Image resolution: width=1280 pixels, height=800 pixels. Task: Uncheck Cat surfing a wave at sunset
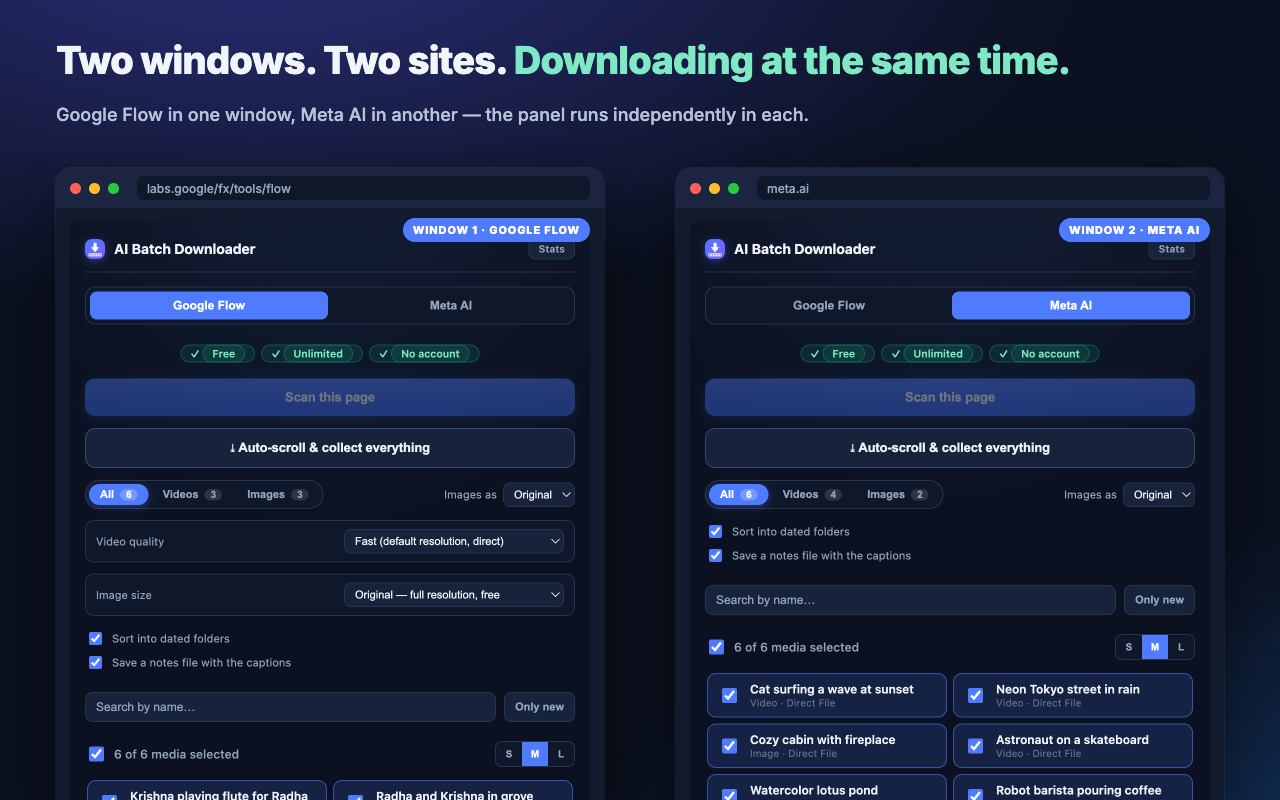(x=729, y=695)
